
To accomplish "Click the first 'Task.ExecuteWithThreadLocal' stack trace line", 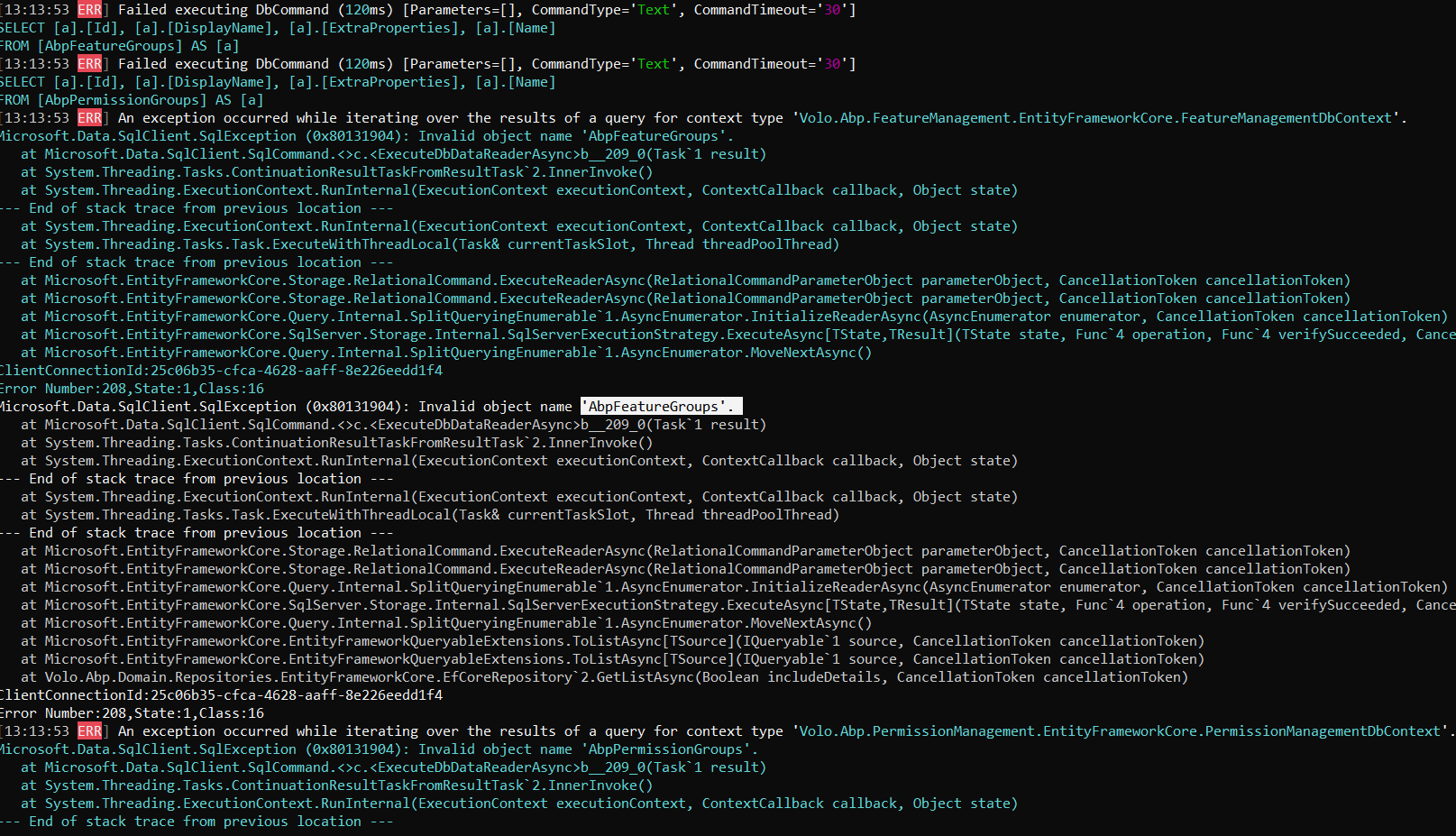I will (x=430, y=244).
